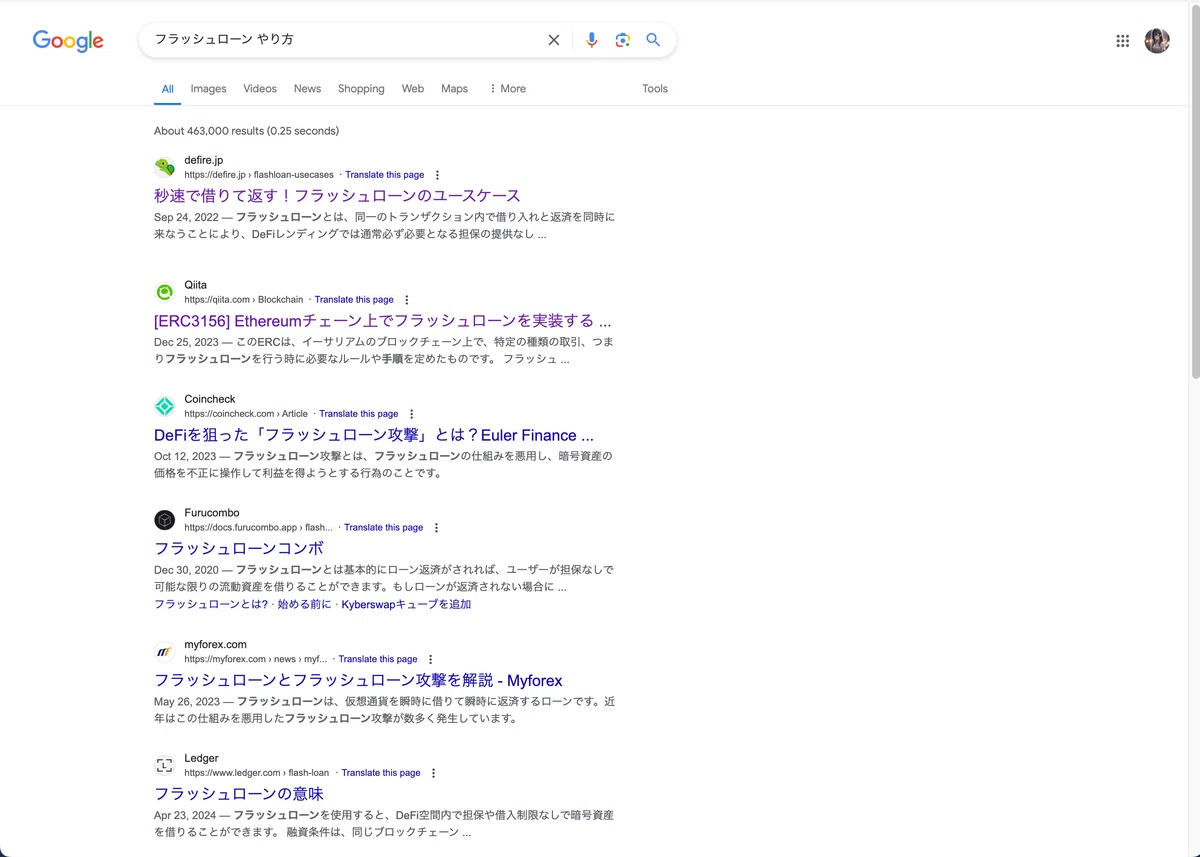Open the Google account profile avatar
Viewport: 1200px width, 857px height.
[x=1157, y=41]
